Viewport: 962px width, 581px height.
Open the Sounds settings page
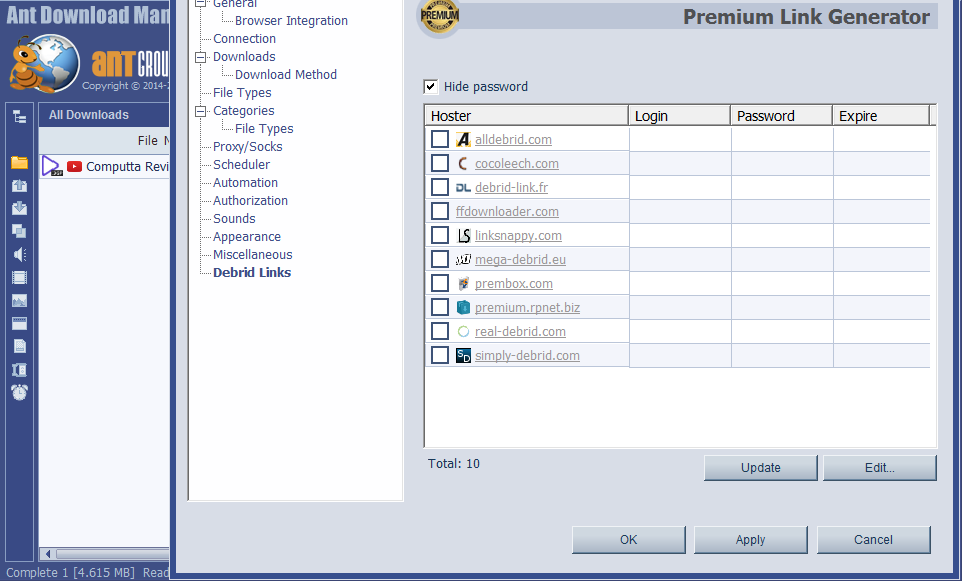pyautogui.click(x=234, y=218)
